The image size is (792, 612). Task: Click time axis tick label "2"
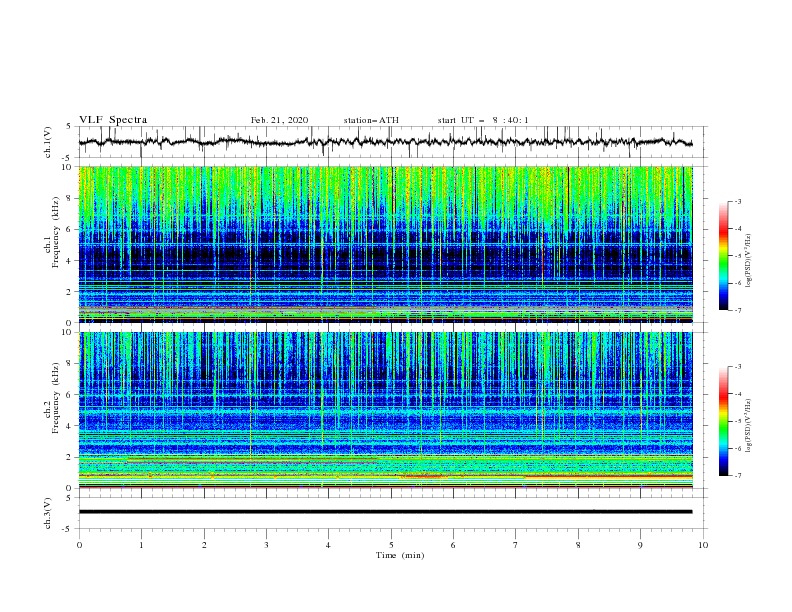pos(204,545)
